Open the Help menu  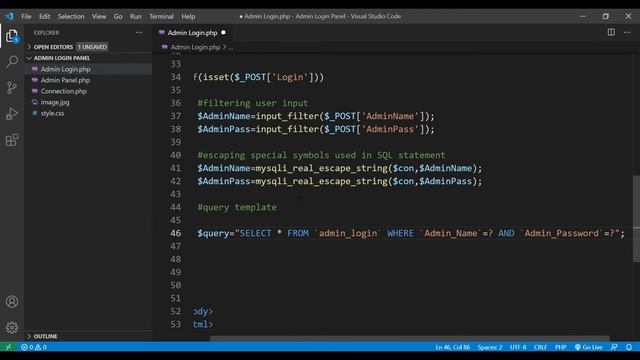[x=188, y=16]
